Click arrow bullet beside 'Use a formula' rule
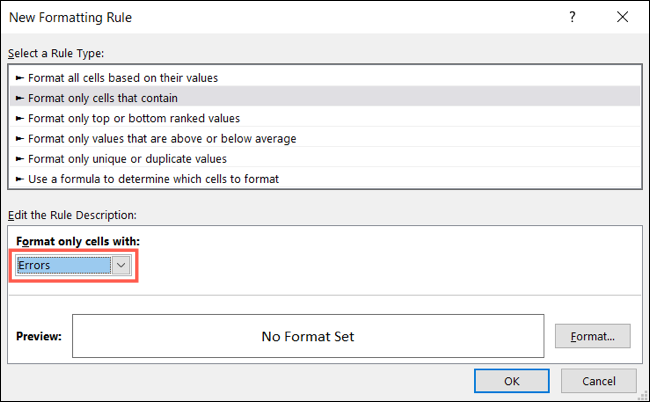Viewport: 650px width, 402px height. 20,179
